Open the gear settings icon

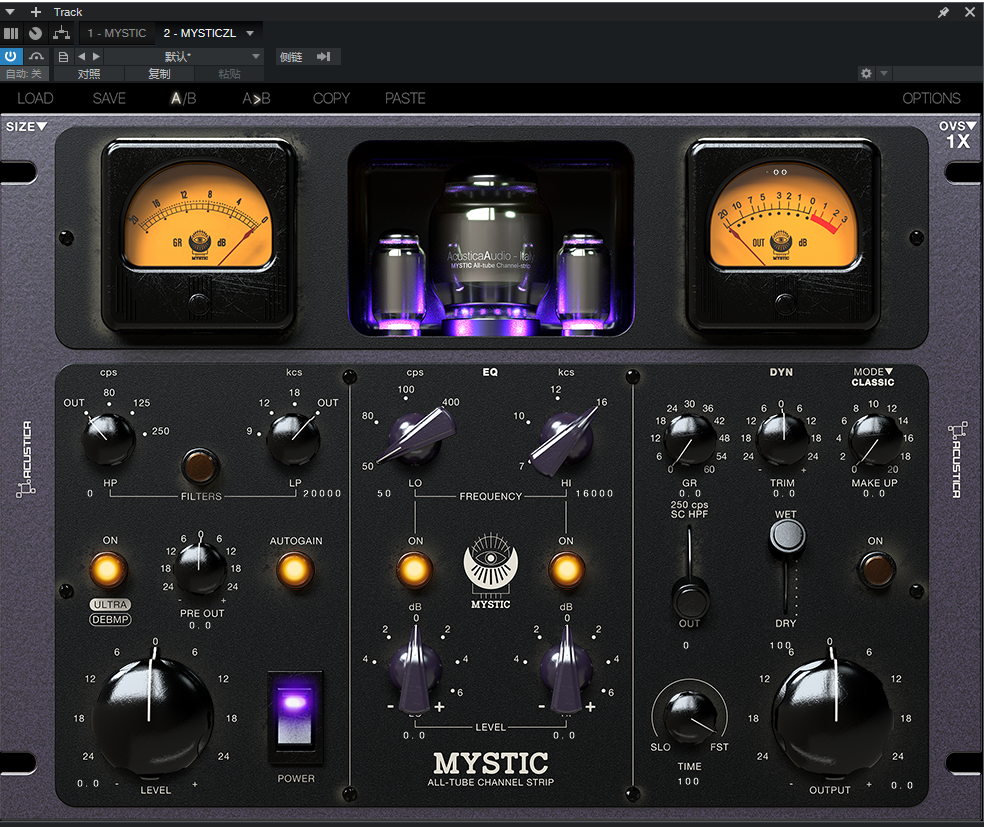click(x=866, y=73)
